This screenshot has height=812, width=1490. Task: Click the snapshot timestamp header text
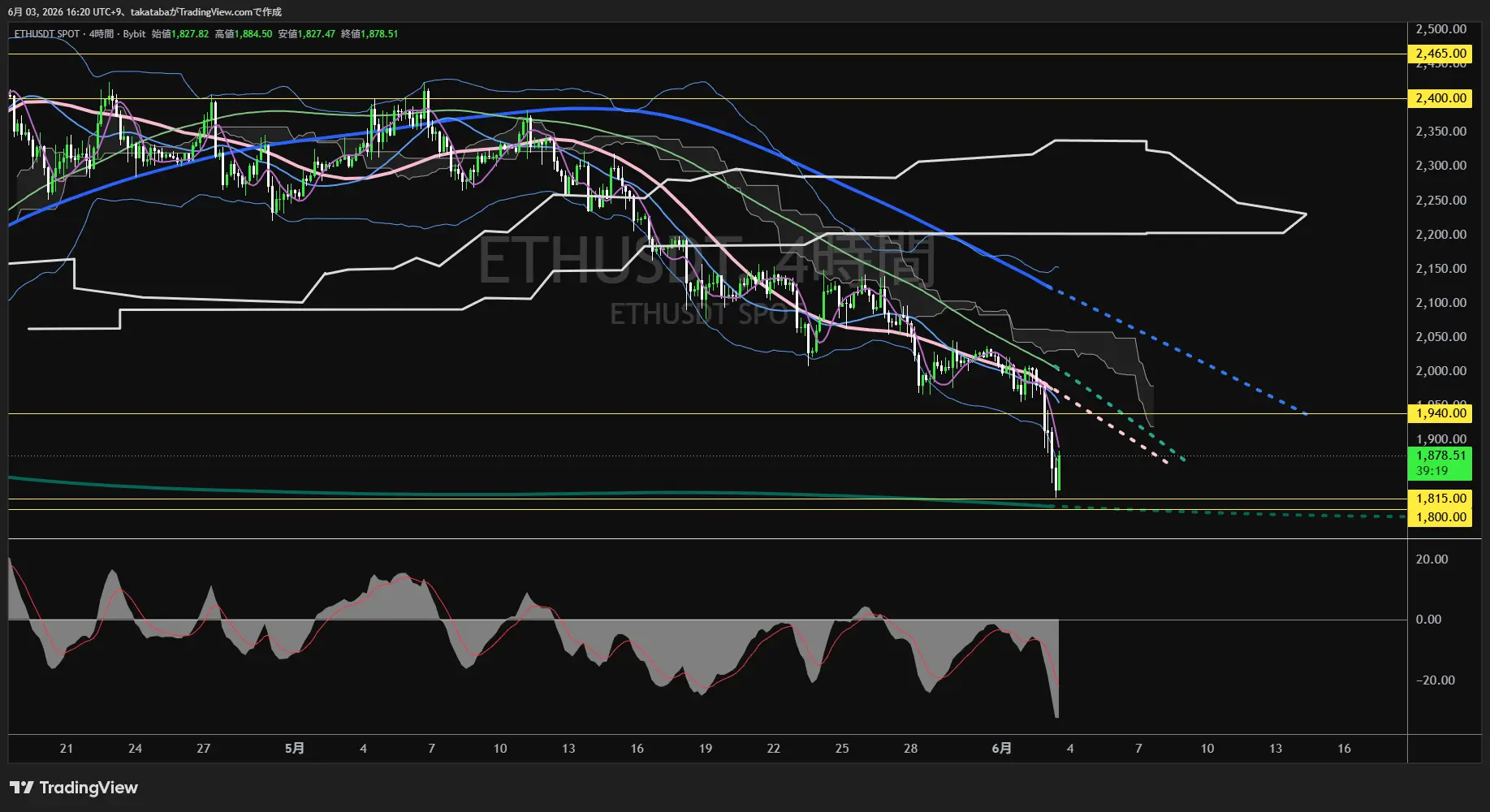[145, 12]
